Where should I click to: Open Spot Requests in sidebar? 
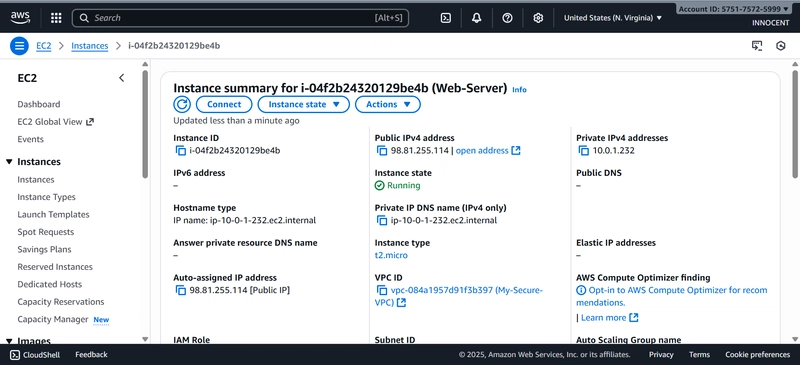(x=45, y=232)
